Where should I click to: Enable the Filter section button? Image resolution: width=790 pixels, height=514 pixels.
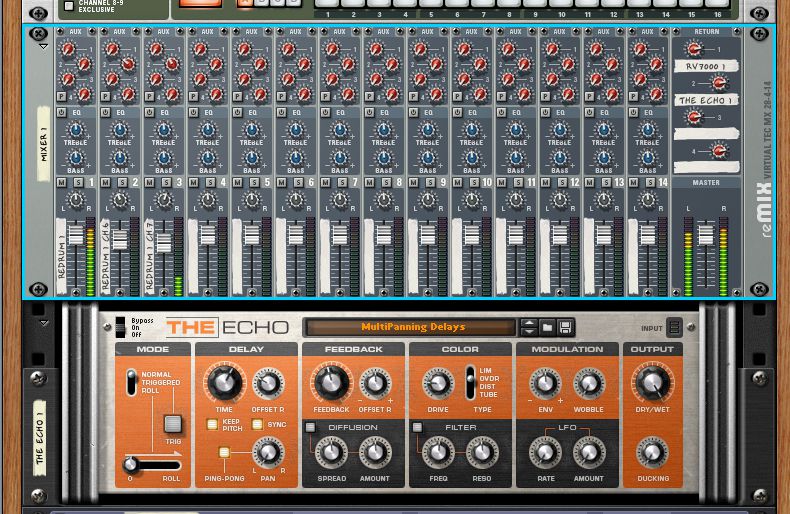coord(417,427)
